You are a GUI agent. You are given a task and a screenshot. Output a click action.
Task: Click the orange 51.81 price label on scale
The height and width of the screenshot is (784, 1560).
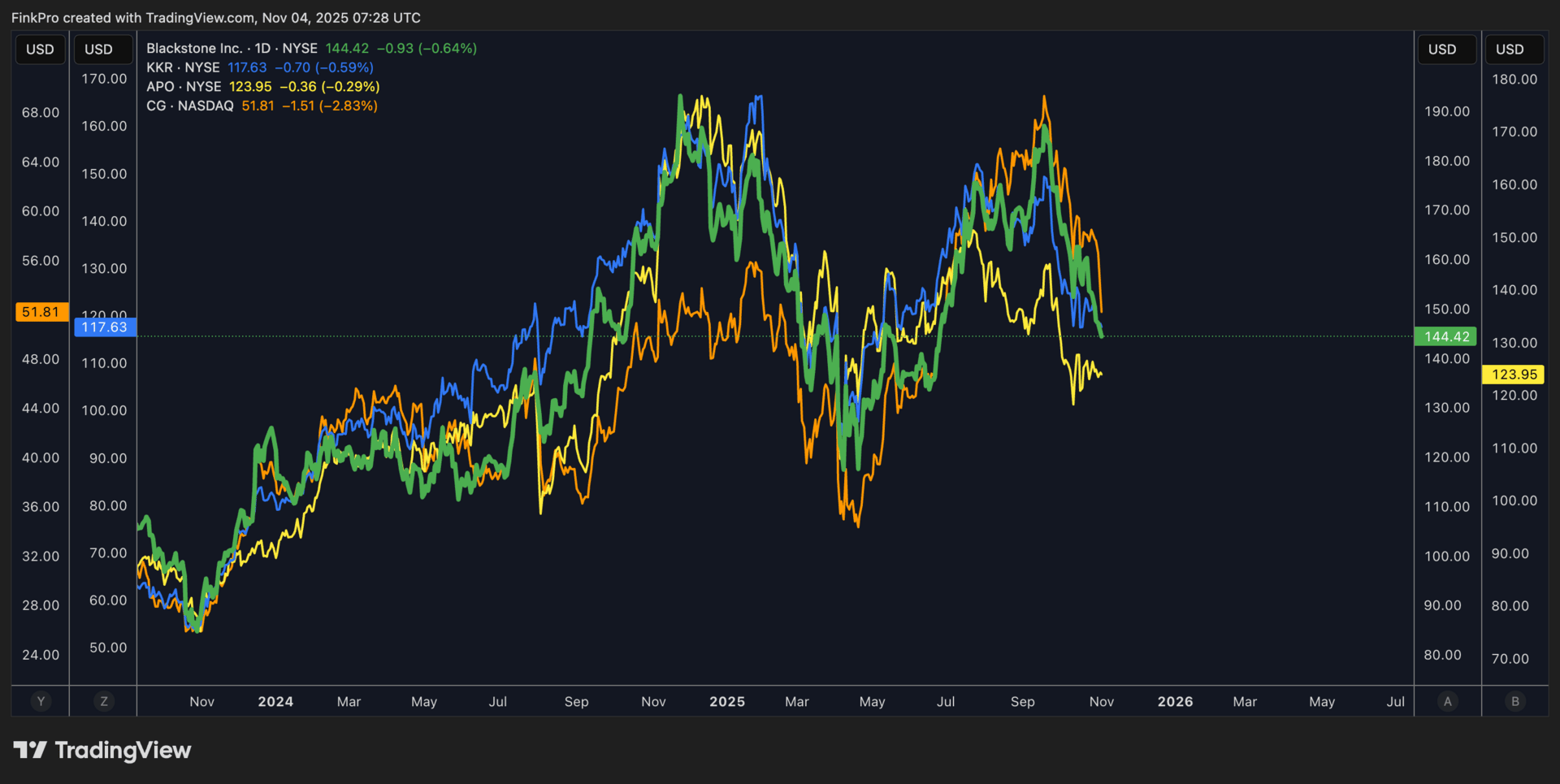pos(41,312)
